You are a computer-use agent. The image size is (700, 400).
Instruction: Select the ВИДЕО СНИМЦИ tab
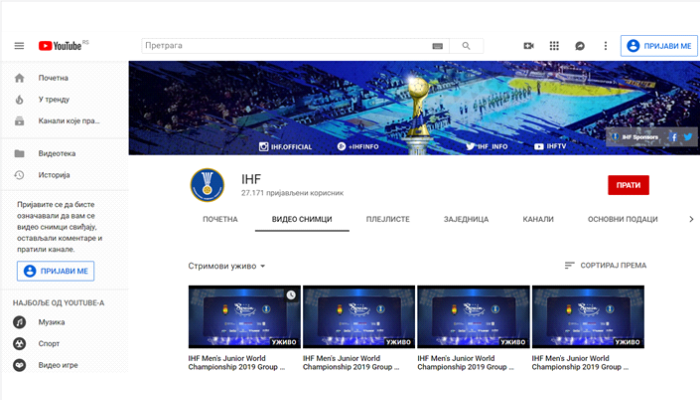[x=302, y=219]
